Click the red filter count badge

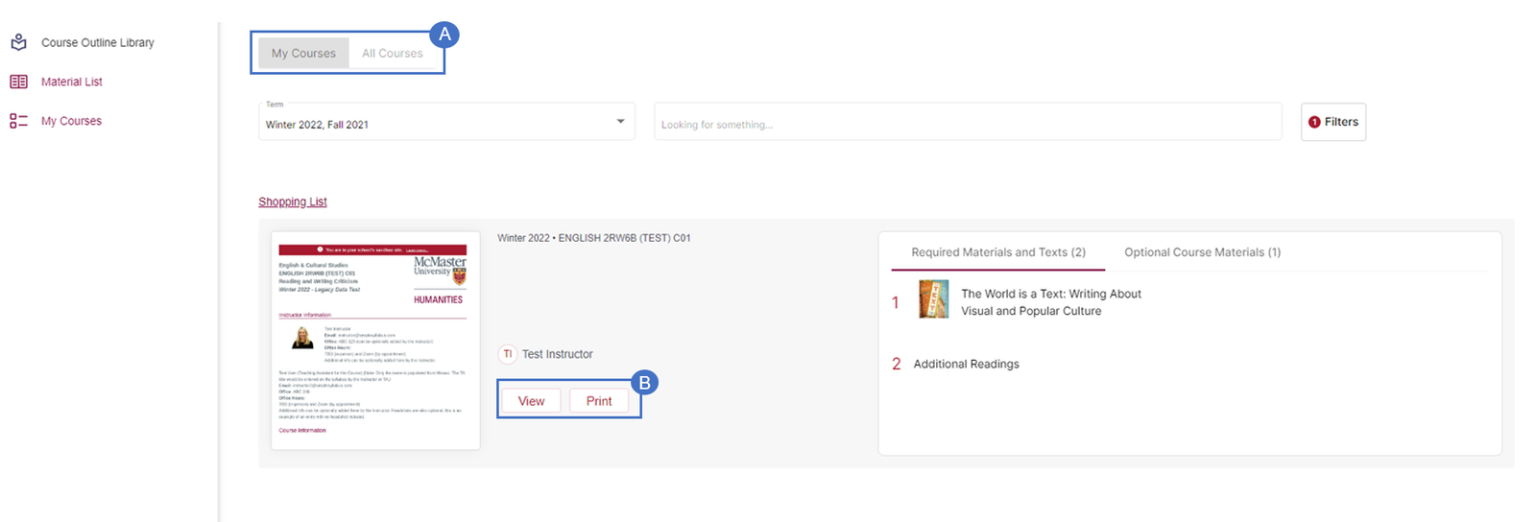pyautogui.click(x=1314, y=122)
